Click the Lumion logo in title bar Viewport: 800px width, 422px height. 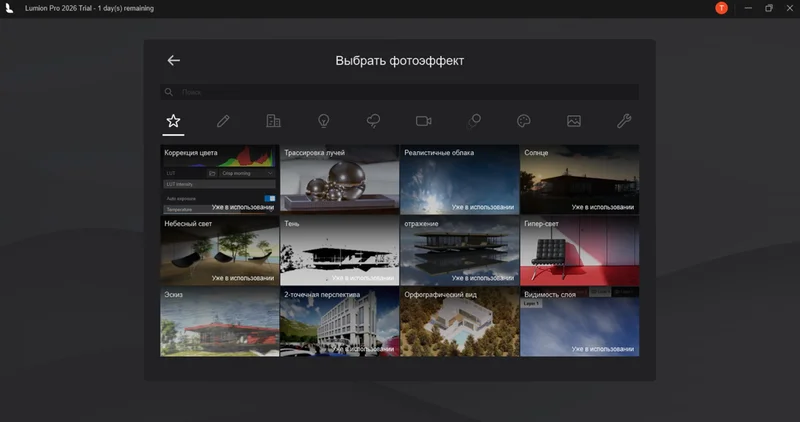point(9,8)
